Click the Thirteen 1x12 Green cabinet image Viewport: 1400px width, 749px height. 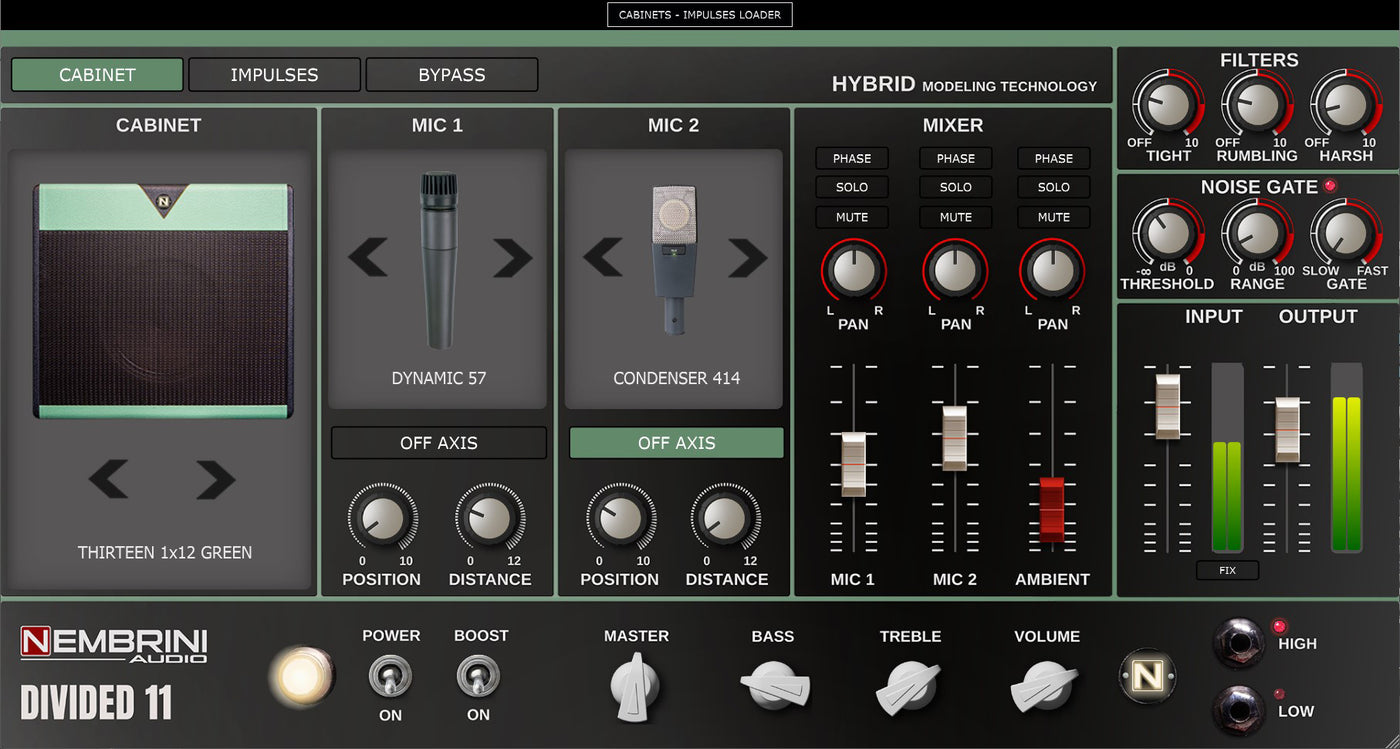coord(163,300)
